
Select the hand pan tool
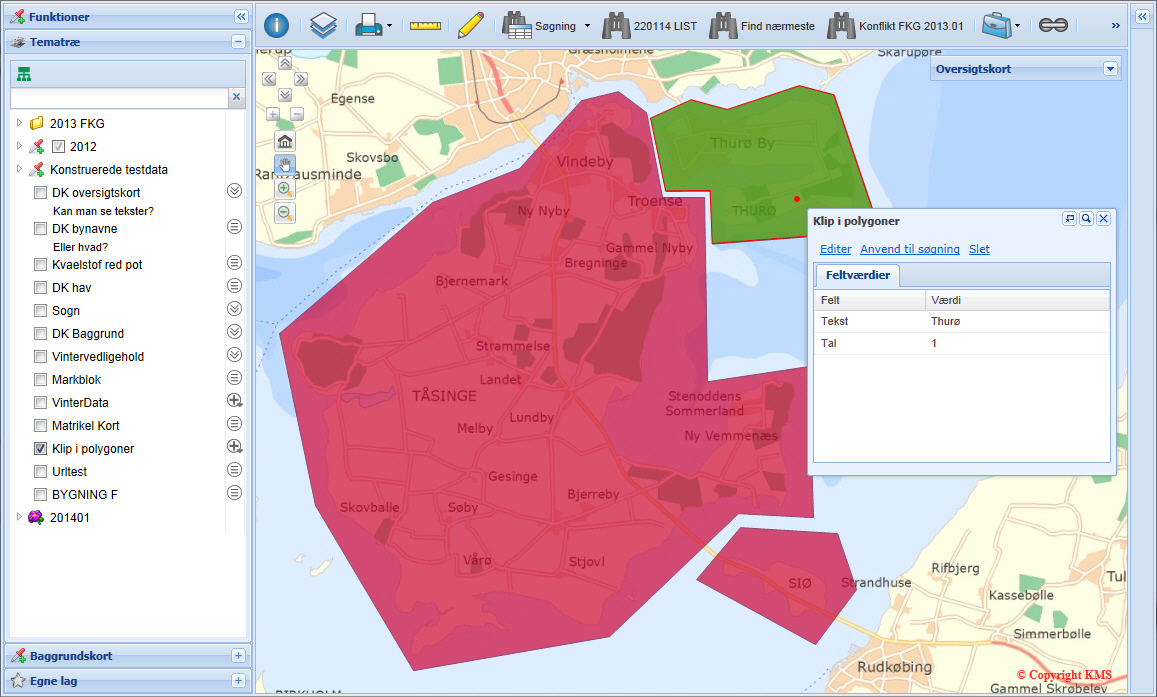coord(285,165)
